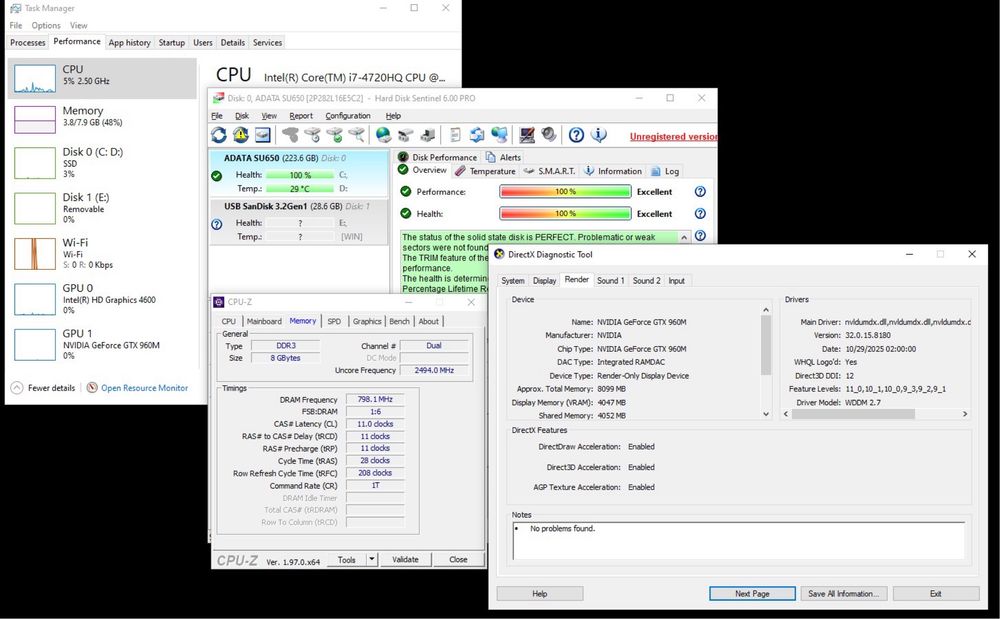
Task: Select USB SanDisk 3.2Gen1 disk entry
Action: (x=298, y=221)
